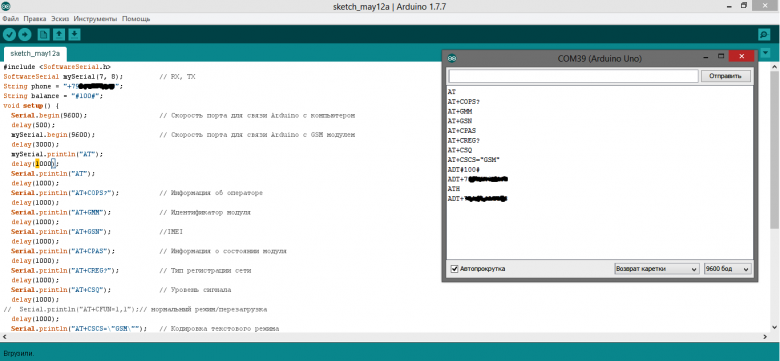Open the Инструменты menu
Screen dimensions: 780x361
tap(96, 19)
